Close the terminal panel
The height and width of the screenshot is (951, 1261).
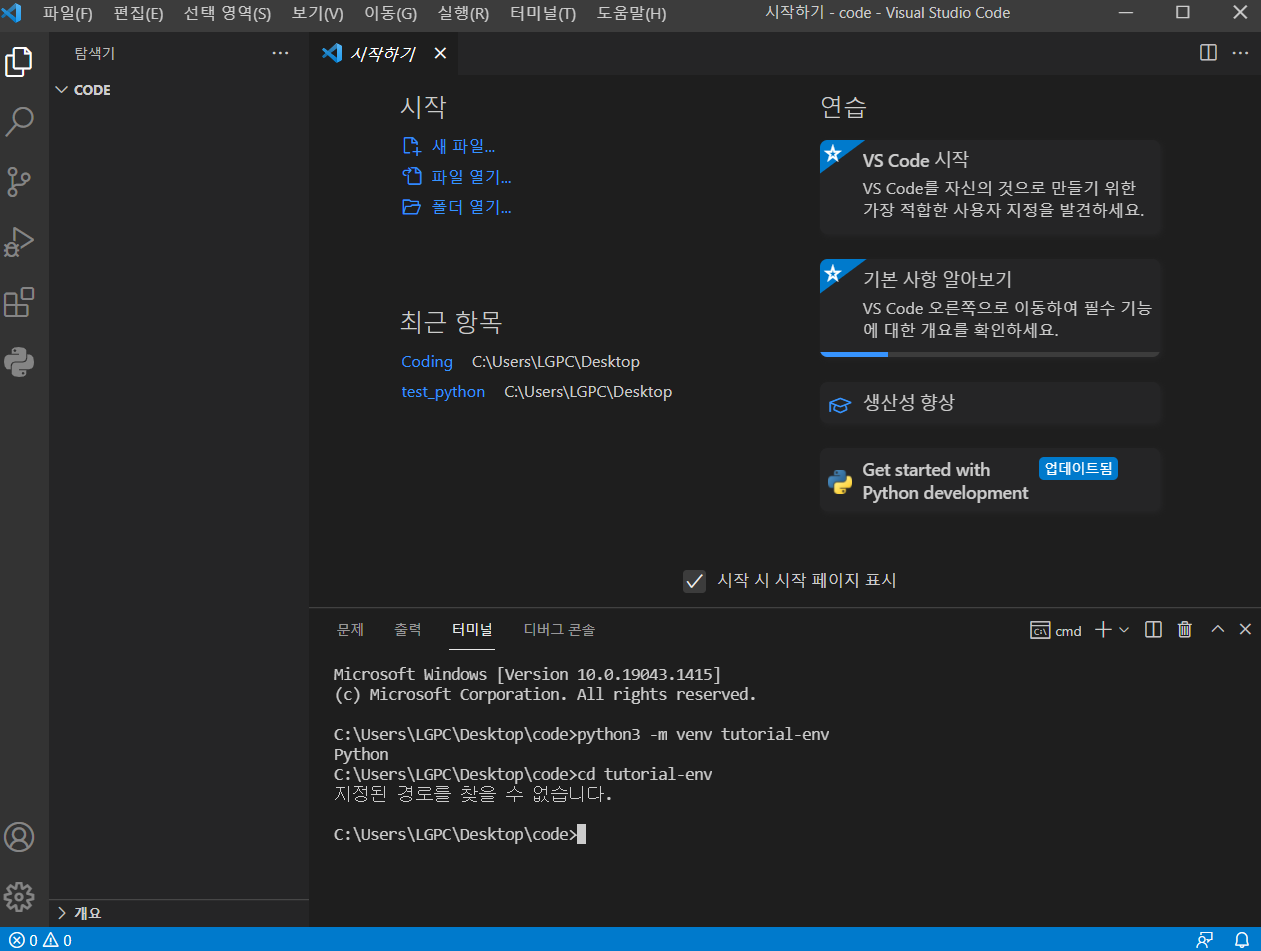point(1245,629)
